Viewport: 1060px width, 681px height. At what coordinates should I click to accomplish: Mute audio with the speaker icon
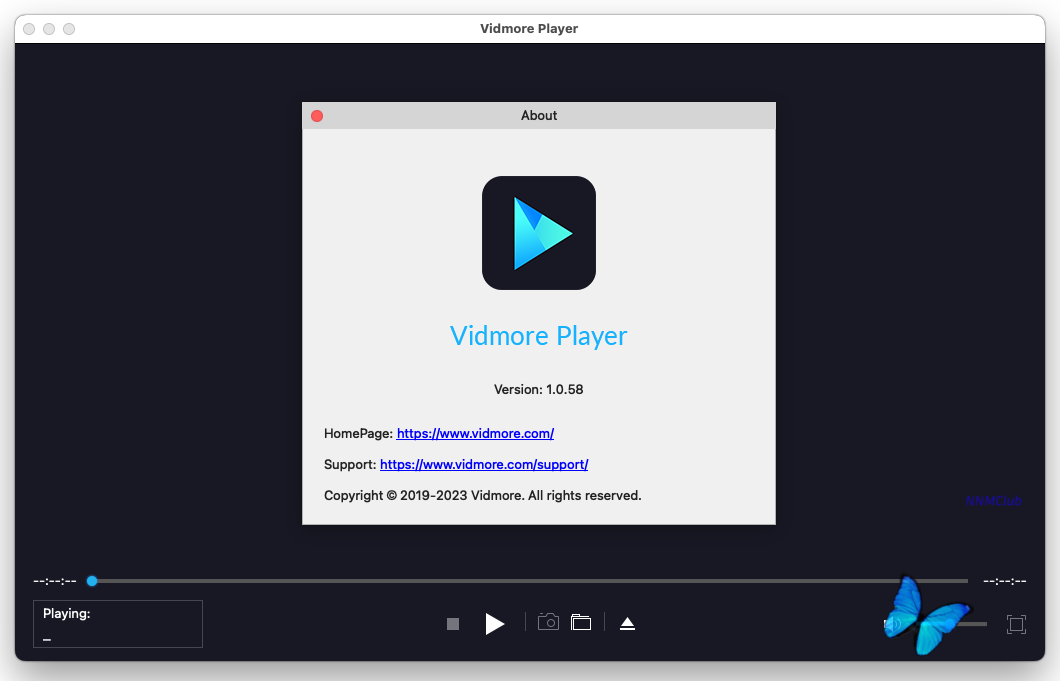coord(892,624)
